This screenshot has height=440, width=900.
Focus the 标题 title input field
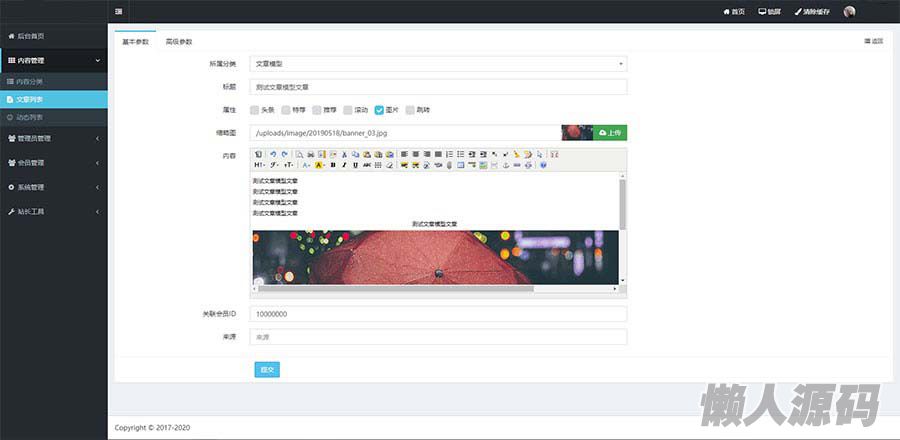[x=439, y=87]
